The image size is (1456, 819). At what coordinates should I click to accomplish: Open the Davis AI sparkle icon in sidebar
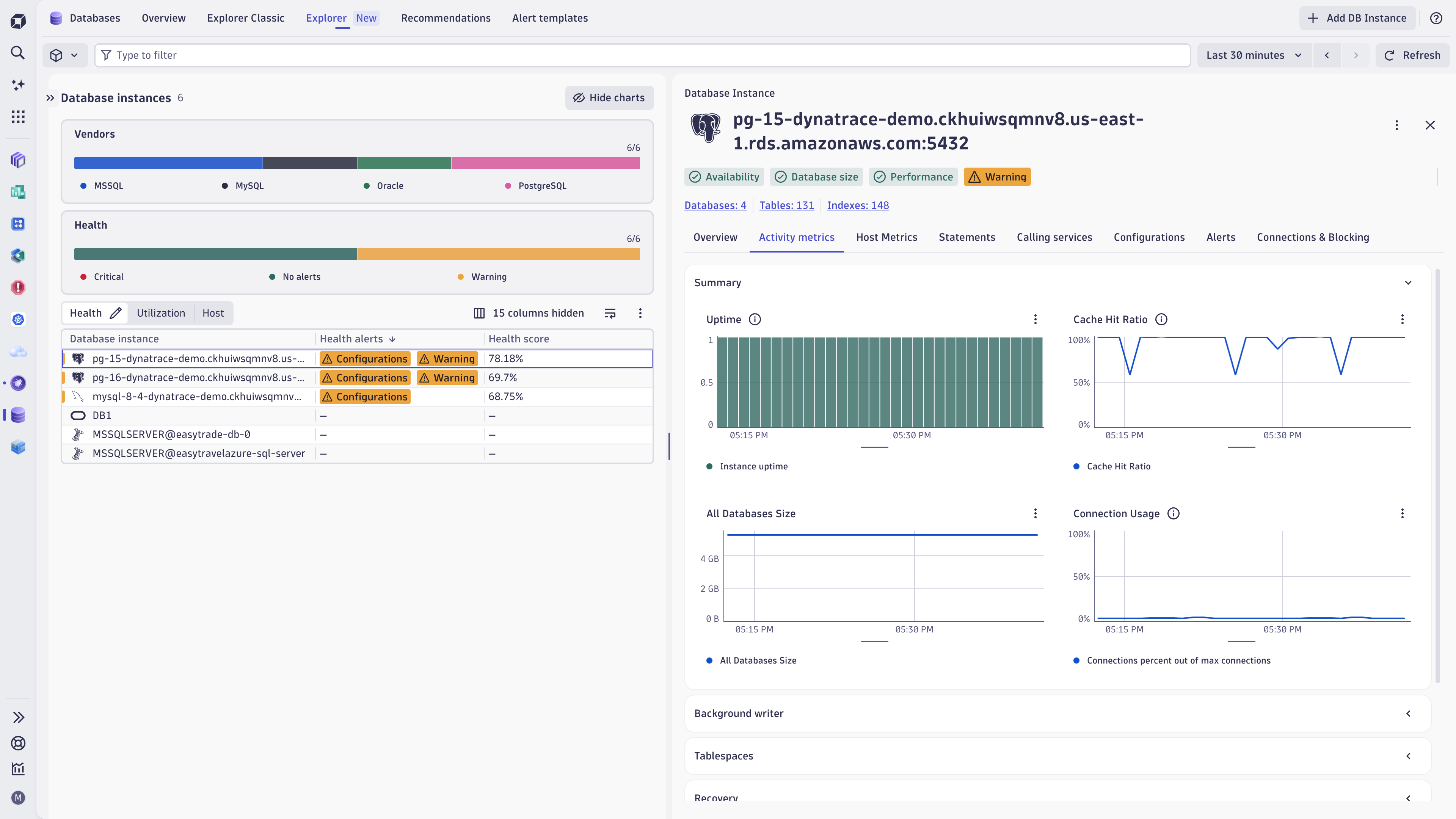(x=18, y=85)
